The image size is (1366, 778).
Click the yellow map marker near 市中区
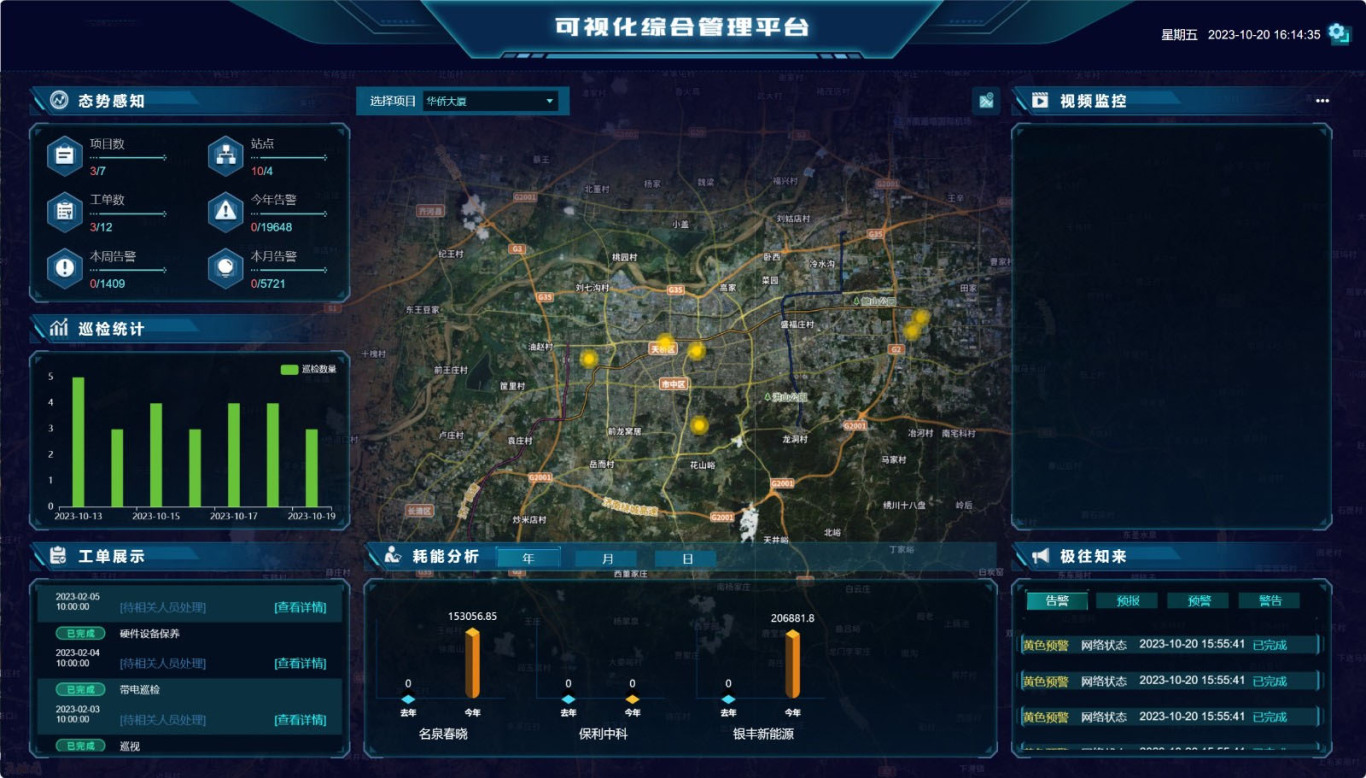[x=697, y=351]
